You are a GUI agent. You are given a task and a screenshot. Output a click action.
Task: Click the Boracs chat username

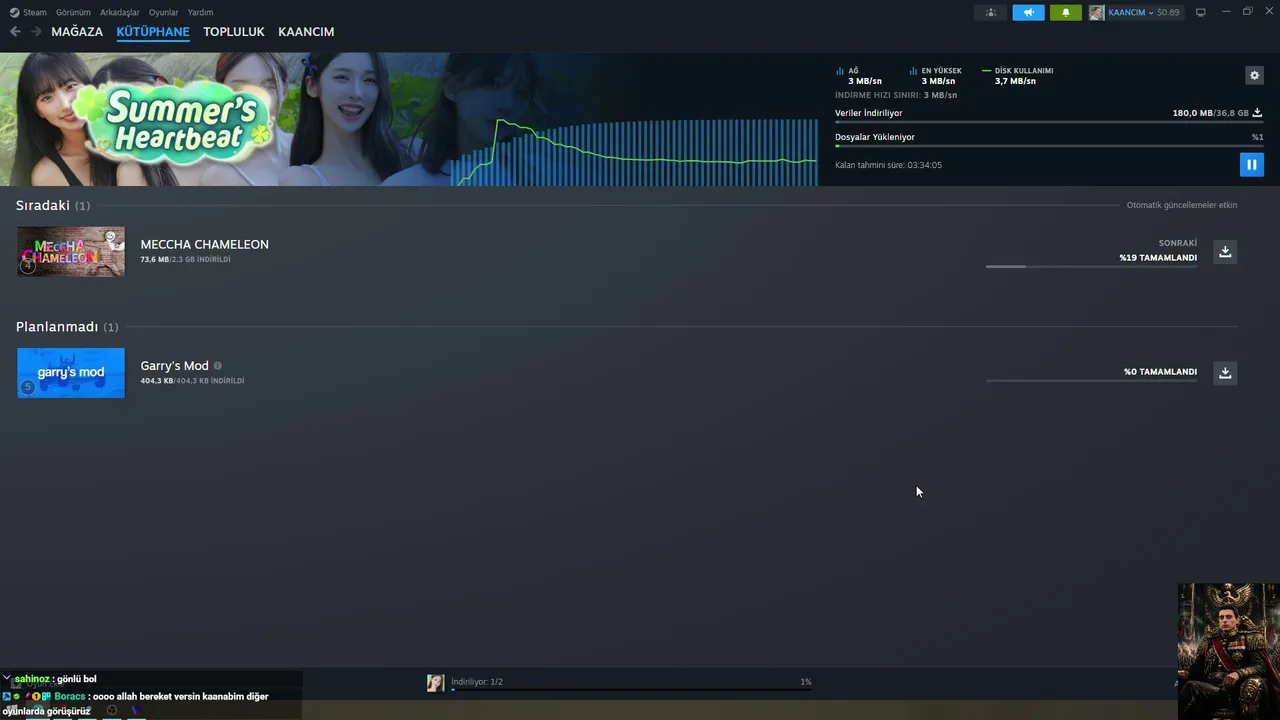70,696
